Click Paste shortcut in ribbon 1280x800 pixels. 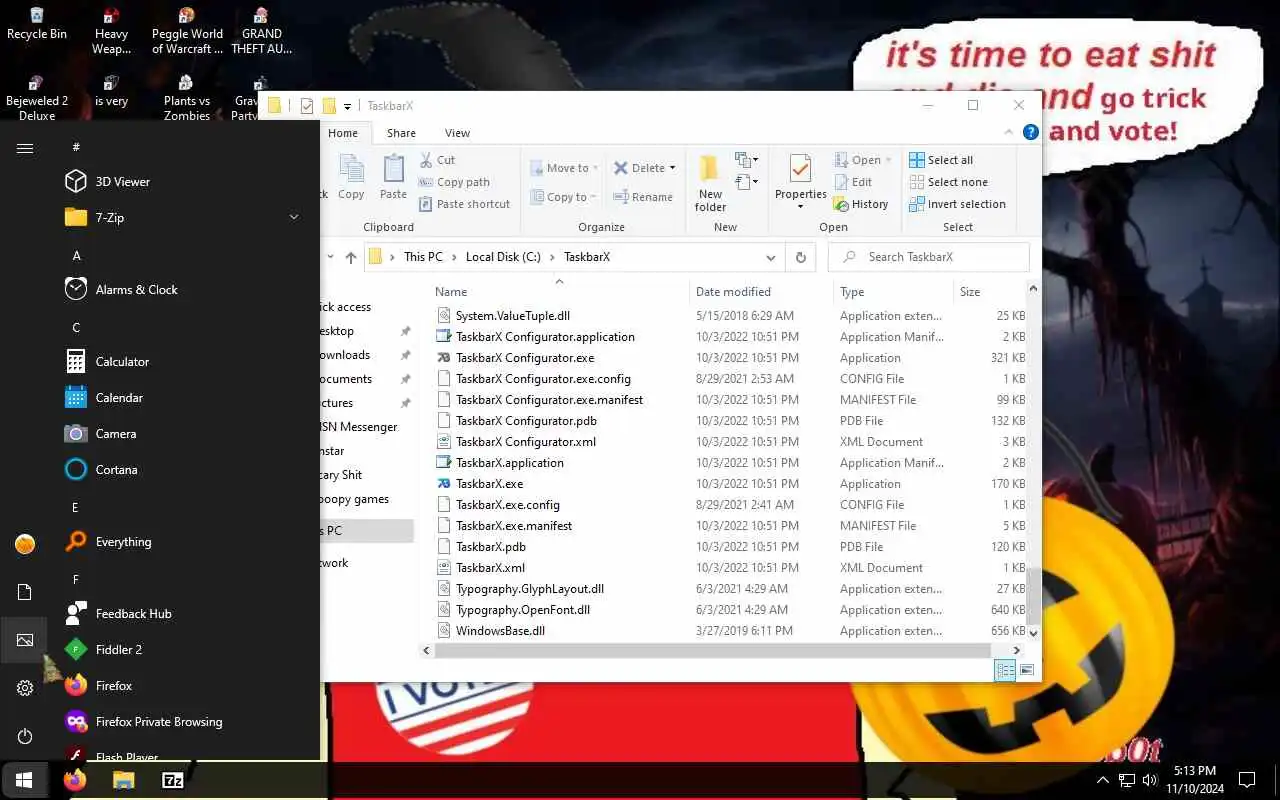tap(464, 204)
